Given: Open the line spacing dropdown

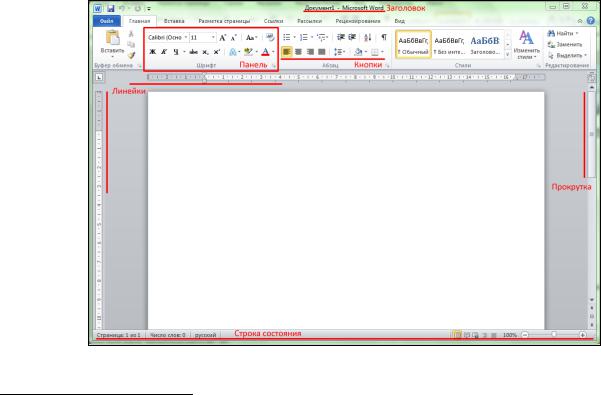Looking at the screenshot, I should coord(340,52).
